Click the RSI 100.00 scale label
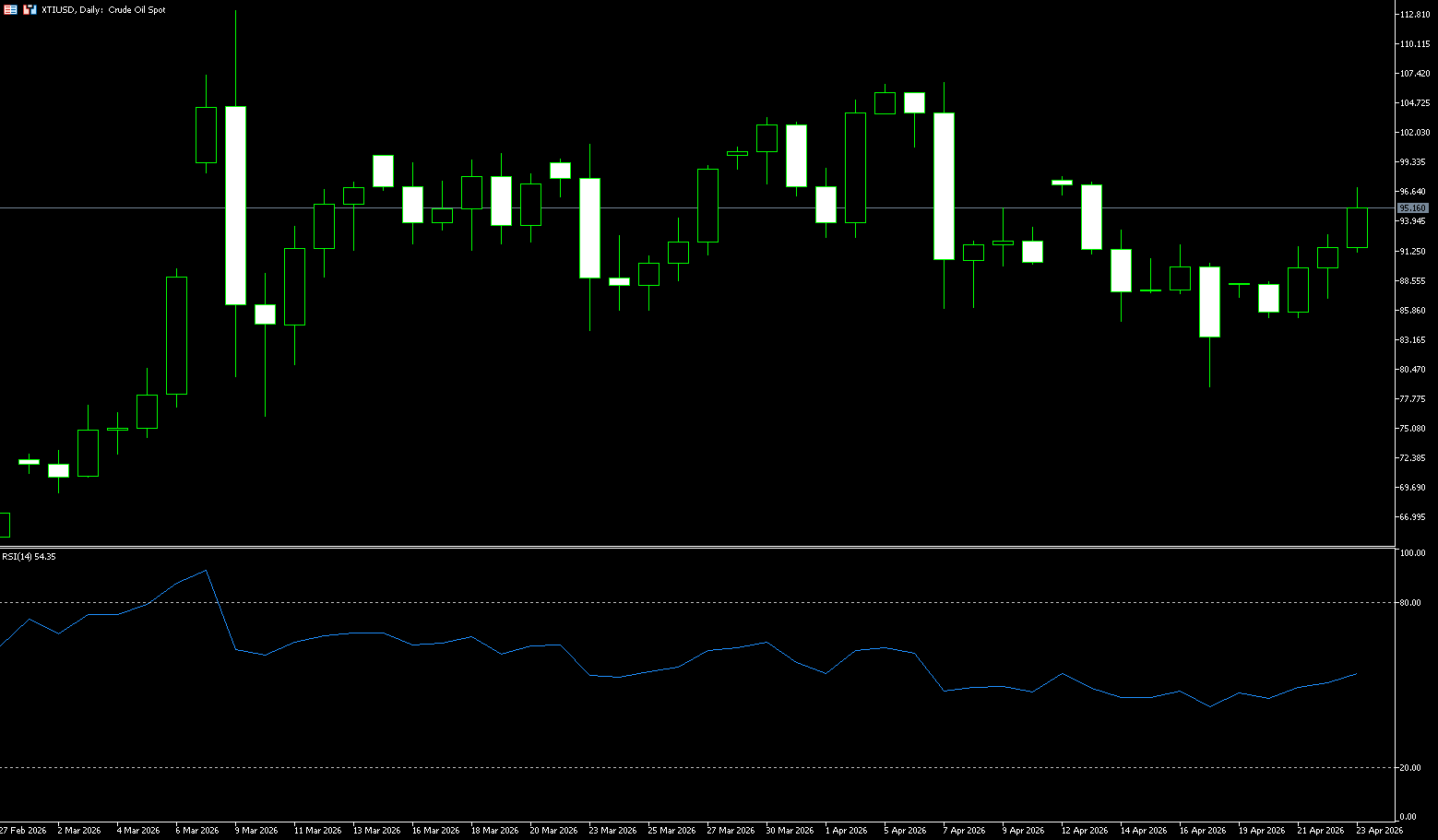Screen dimensions: 1438x840 [1412, 553]
